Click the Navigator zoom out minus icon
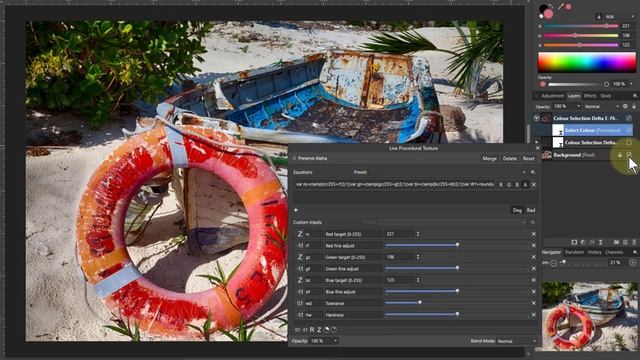 (553, 263)
